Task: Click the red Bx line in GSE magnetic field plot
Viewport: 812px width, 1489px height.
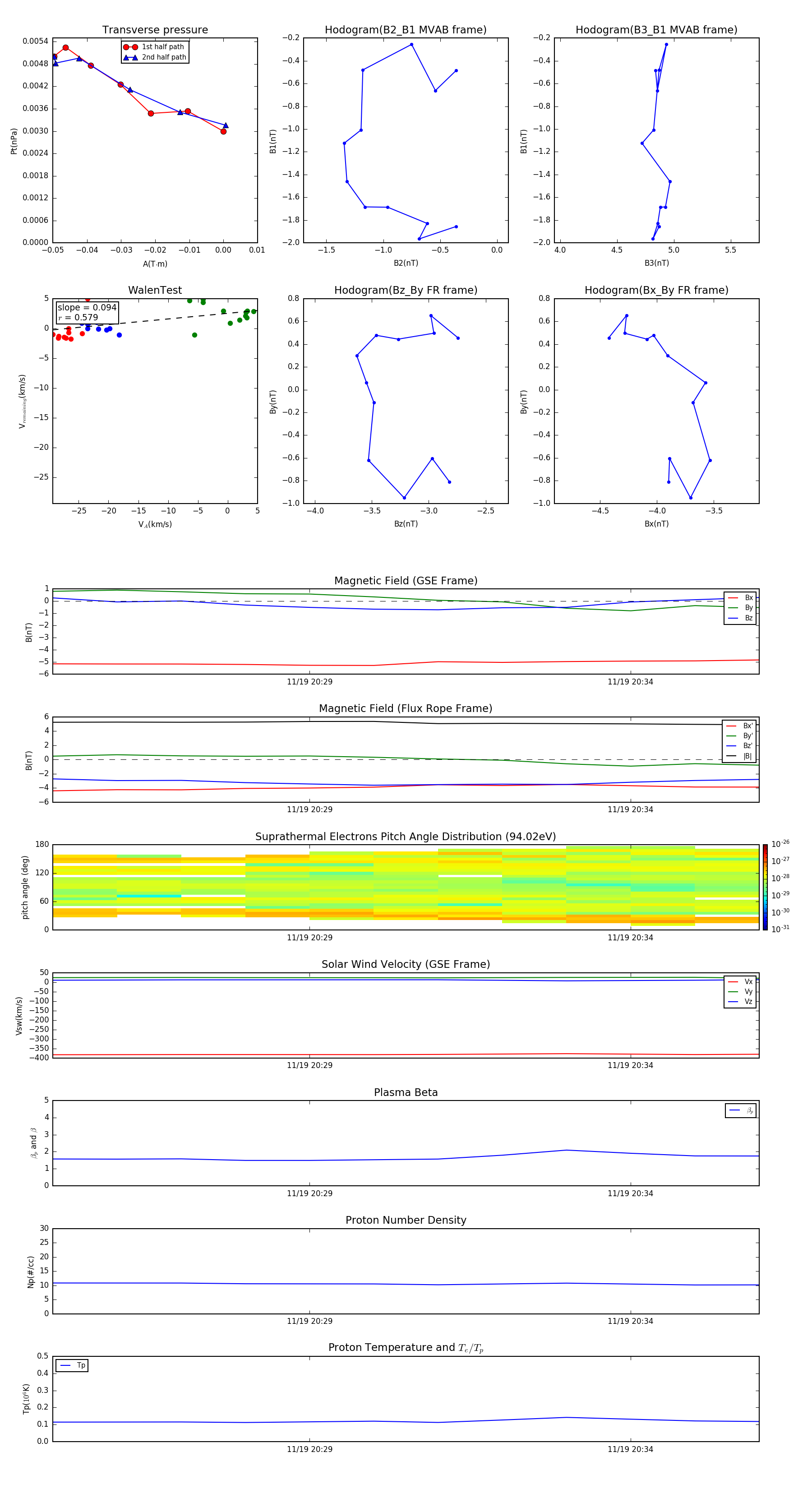Action: pos(406,664)
